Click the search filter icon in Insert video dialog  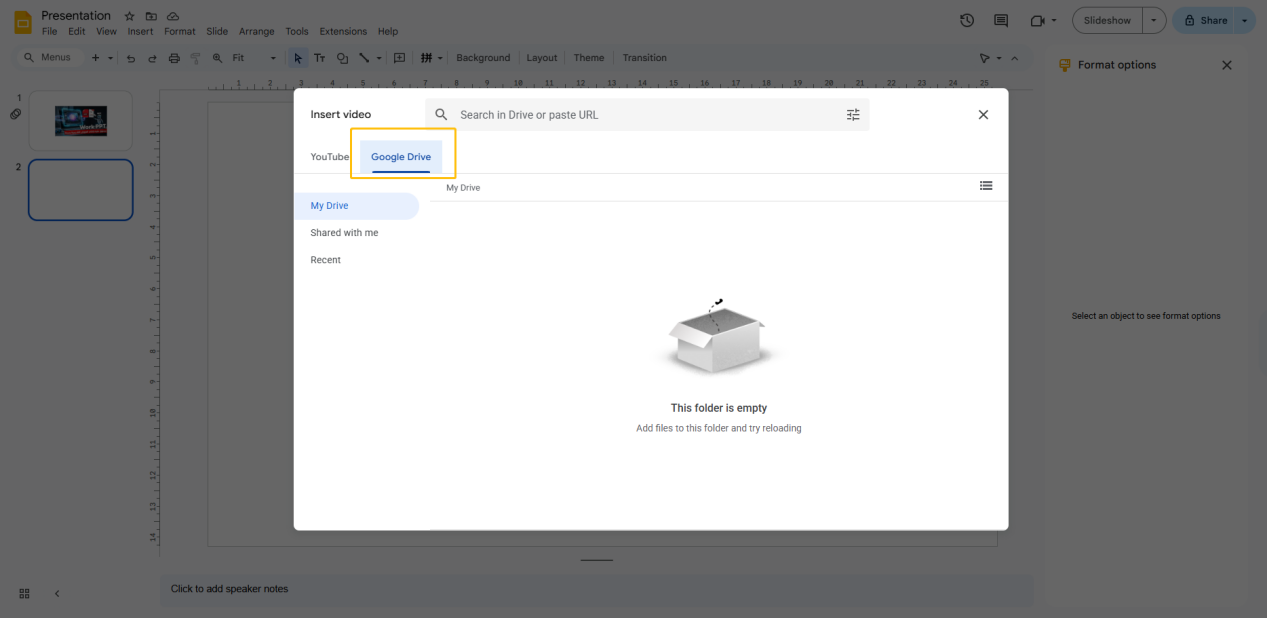853,114
